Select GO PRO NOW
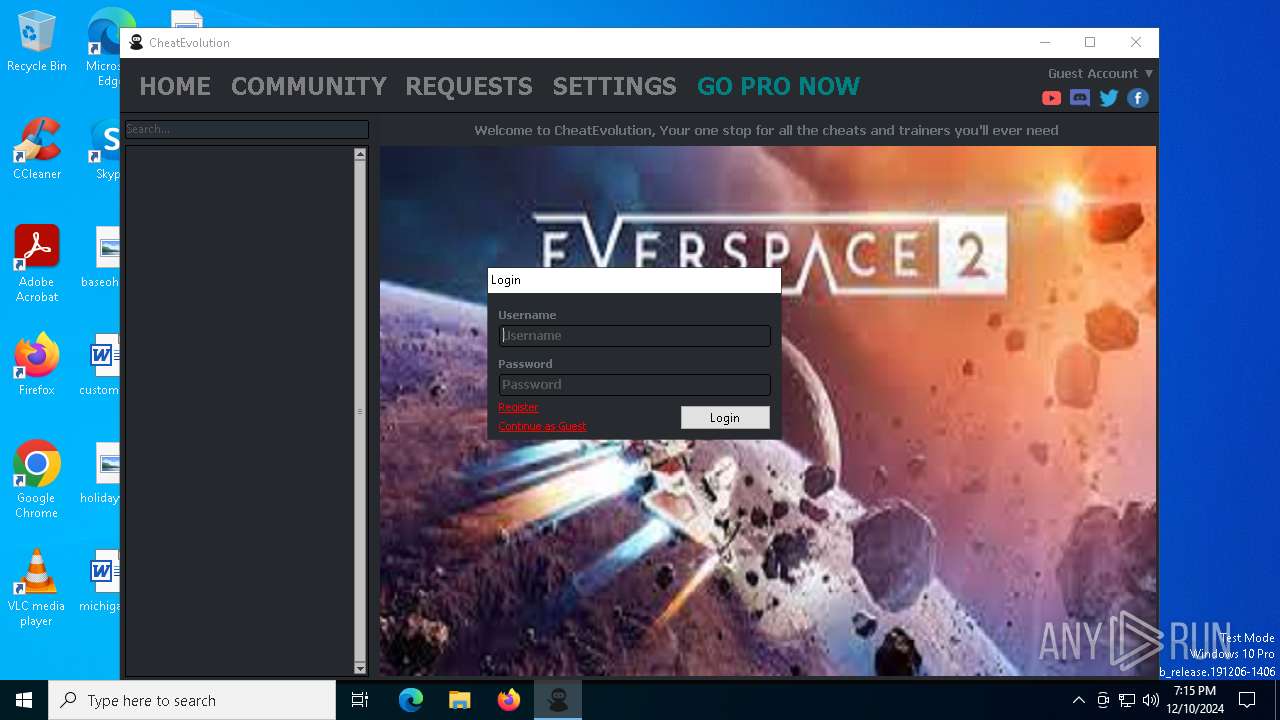The height and width of the screenshot is (720, 1280). coord(779,87)
